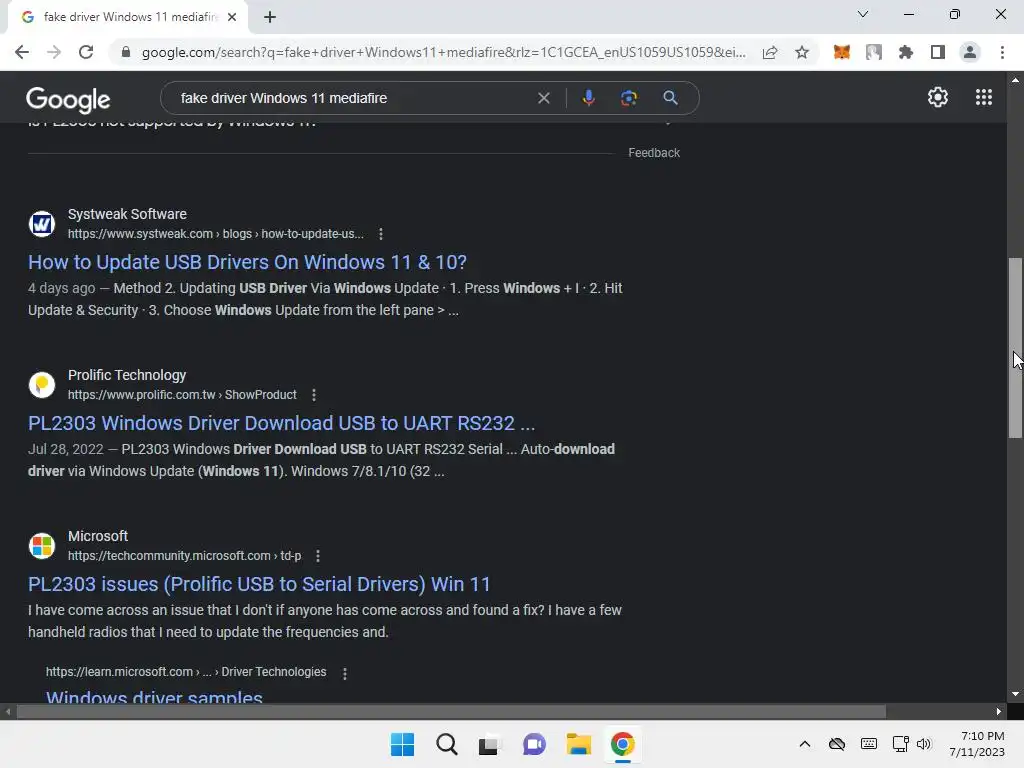Click horizontal scrollbar right arrow
Screen dimensions: 1024x768
(x=999, y=712)
